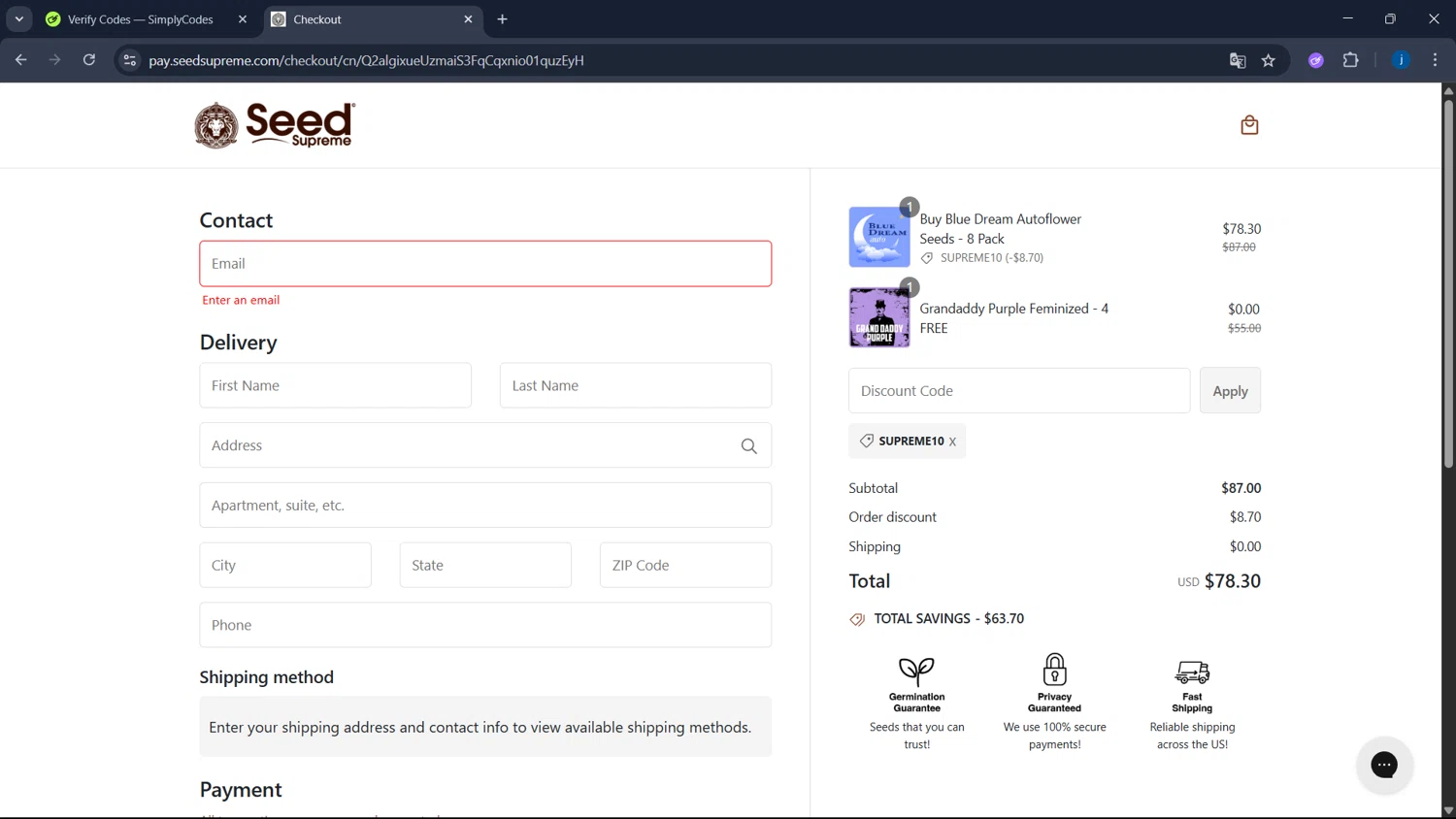The height and width of the screenshot is (819, 1456).
Task: Click the address search magnifier icon
Action: coord(748,446)
